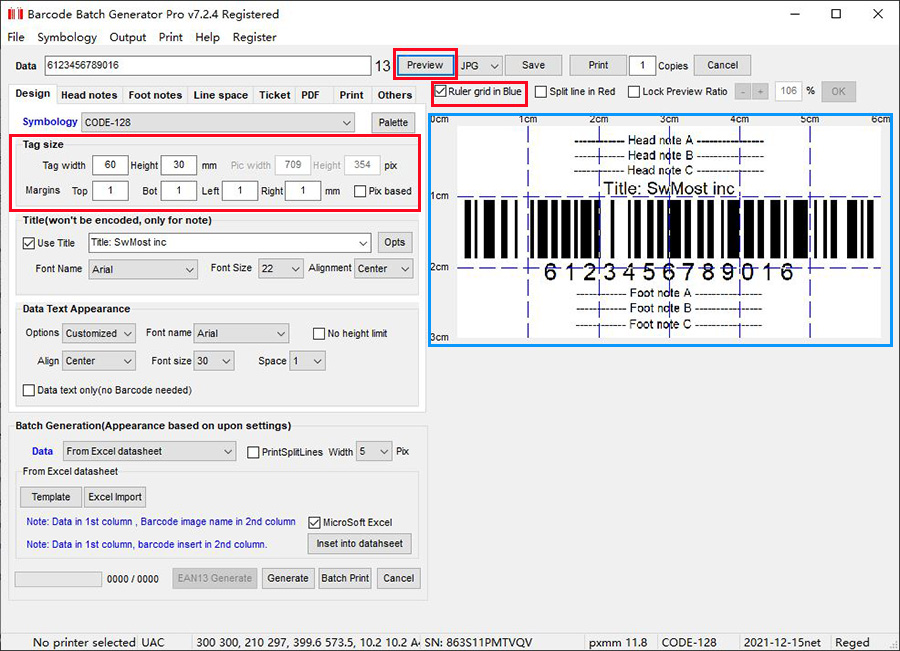Check Data text only (no Barcode needed)

coord(29,390)
